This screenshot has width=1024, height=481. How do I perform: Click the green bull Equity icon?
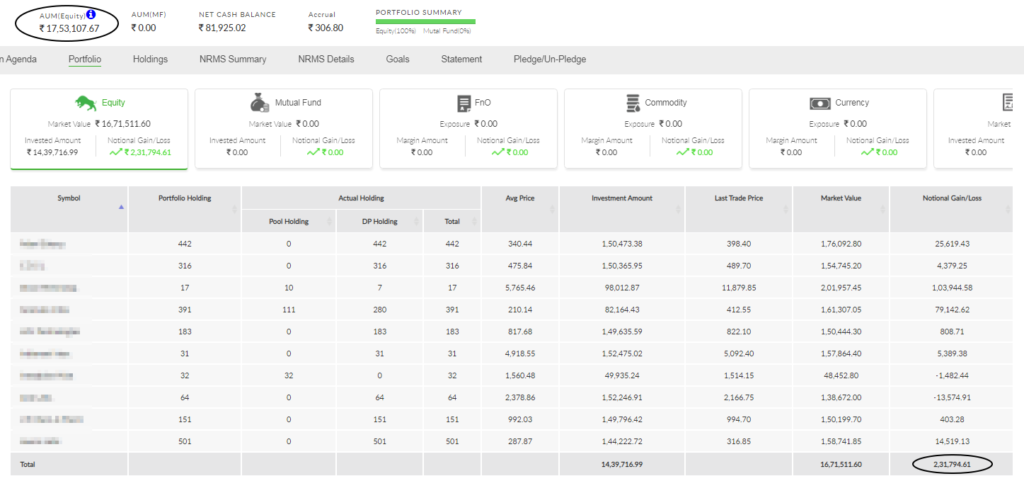point(86,103)
